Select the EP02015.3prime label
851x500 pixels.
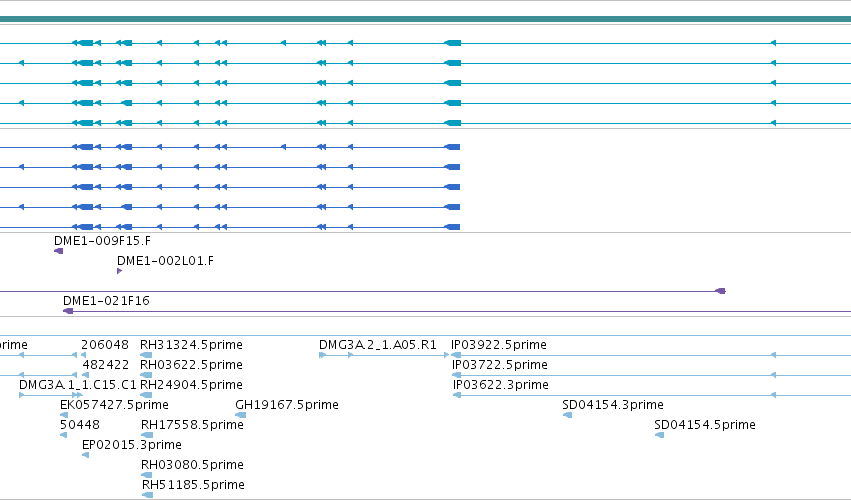coord(132,445)
